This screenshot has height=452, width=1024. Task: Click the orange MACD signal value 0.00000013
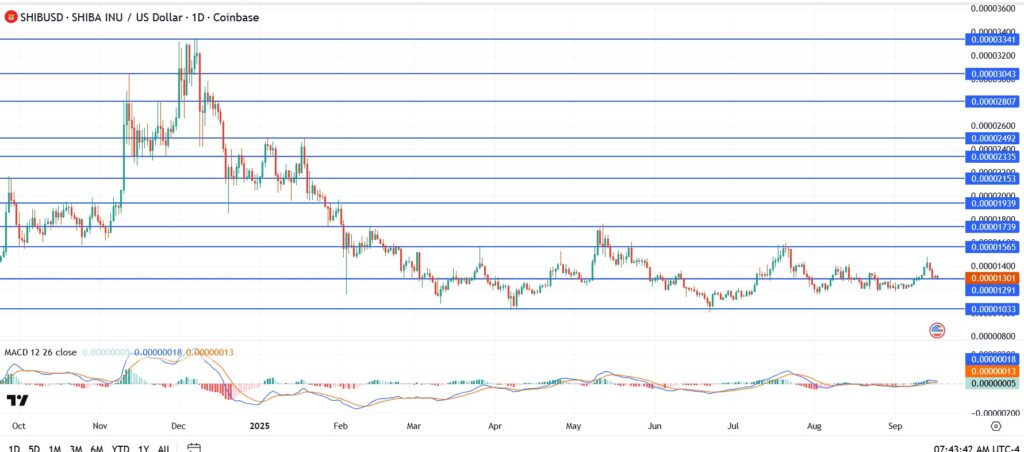coord(991,371)
